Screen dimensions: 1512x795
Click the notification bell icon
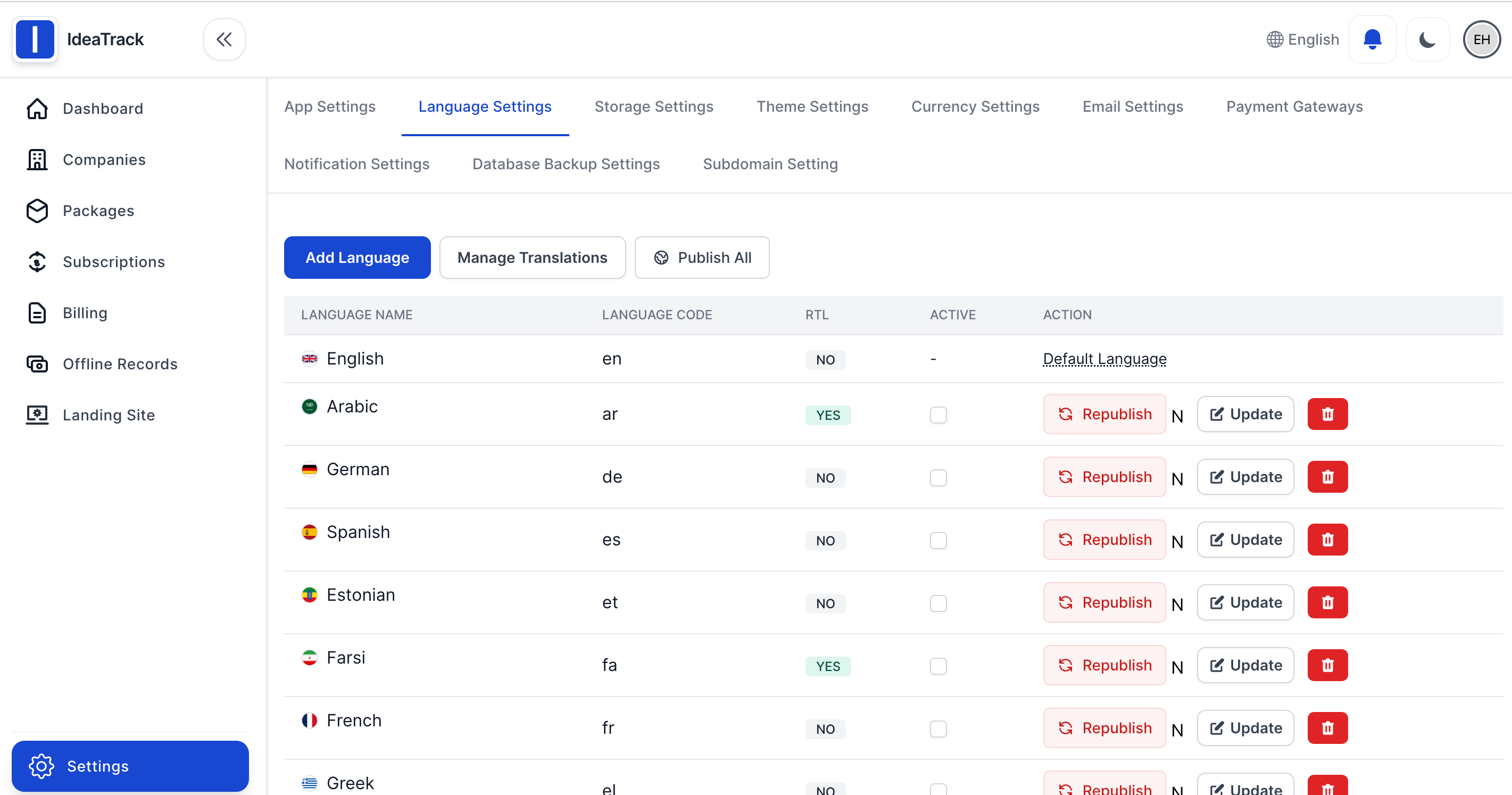1372,39
